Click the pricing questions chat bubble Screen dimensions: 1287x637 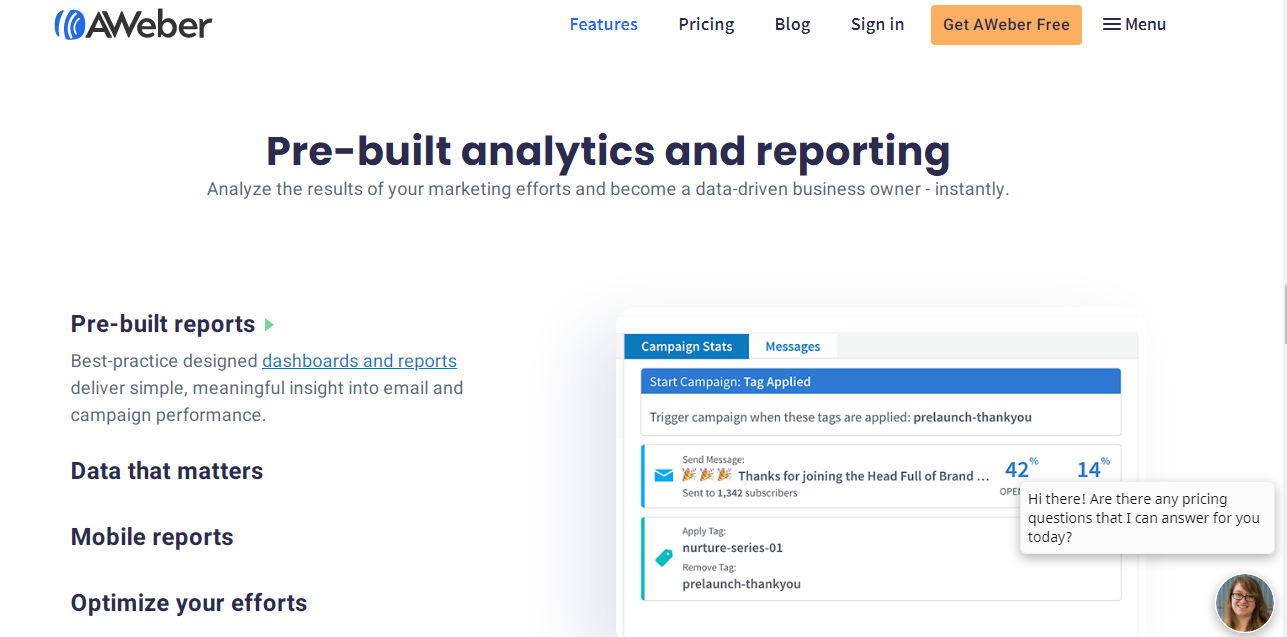coord(1147,518)
